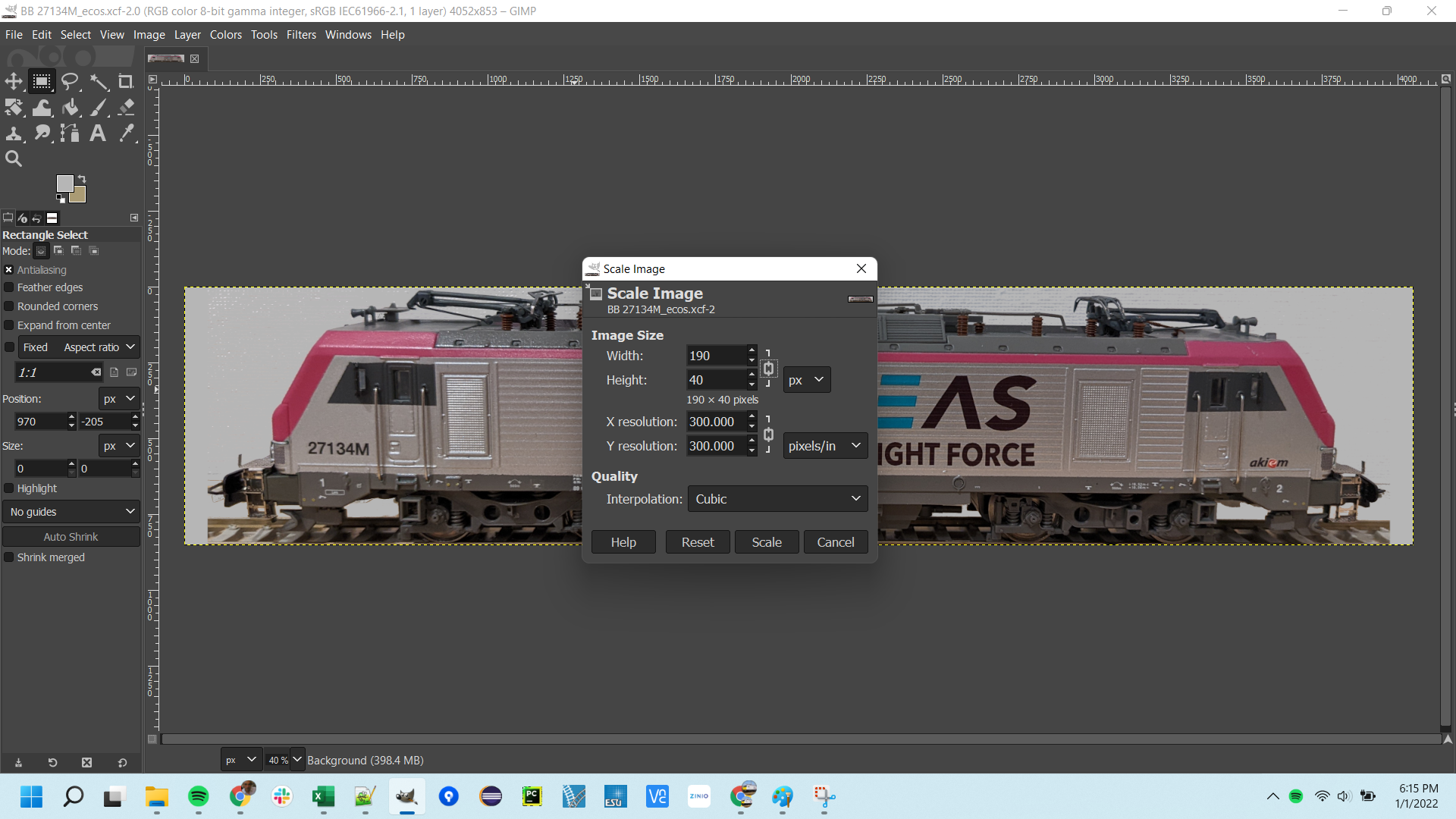This screenshot has width=1456, height=819.
Task: Reset colors to default black and white
Action: click(x=60, y=199)
